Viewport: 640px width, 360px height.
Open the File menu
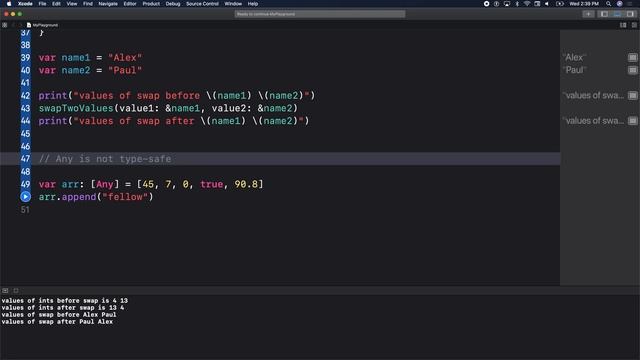pos(42,4)
